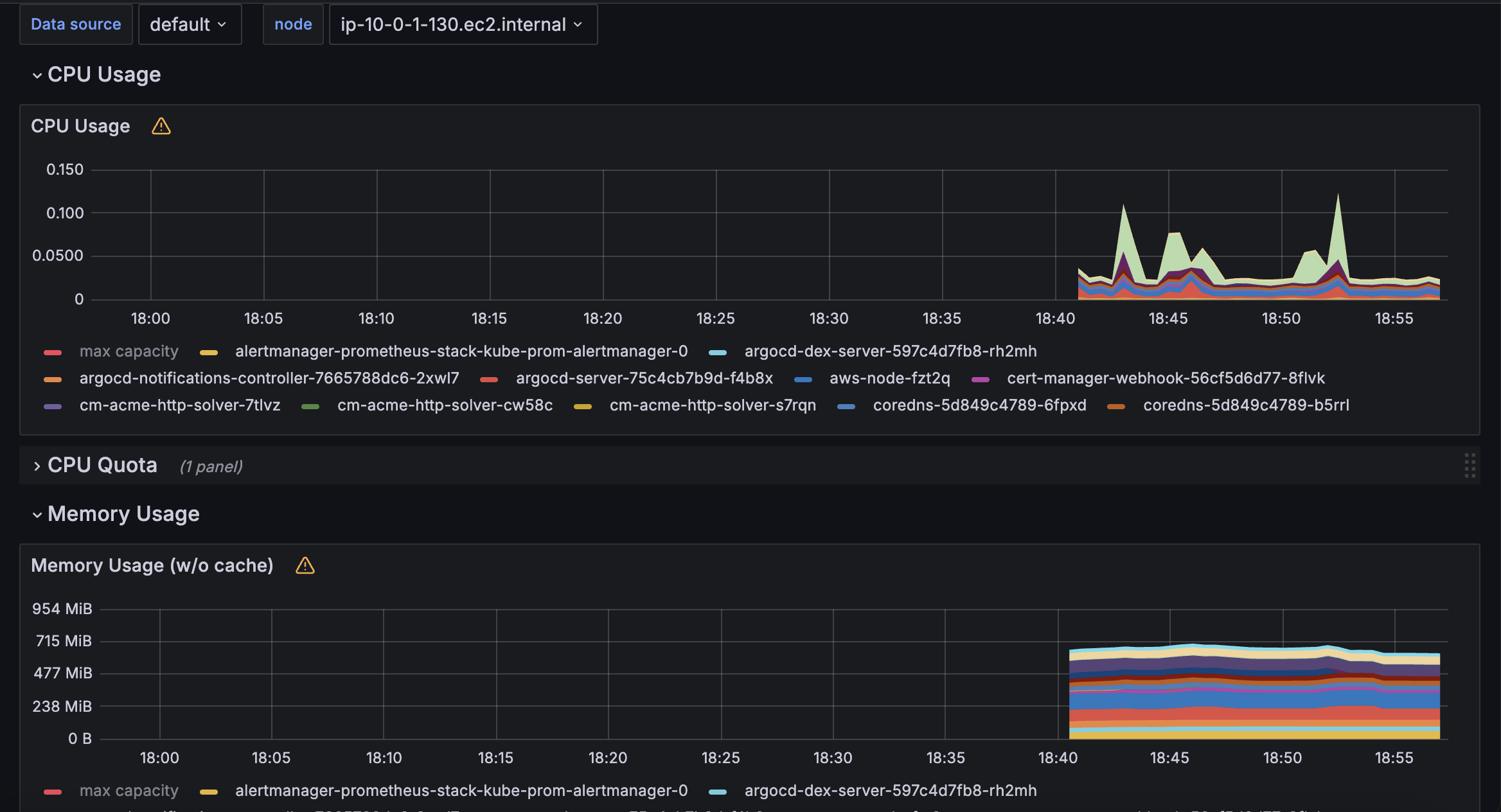Collapse the CPU Usage row
The height and width of the screenshot is (812, 1501).
click(37, 76)
